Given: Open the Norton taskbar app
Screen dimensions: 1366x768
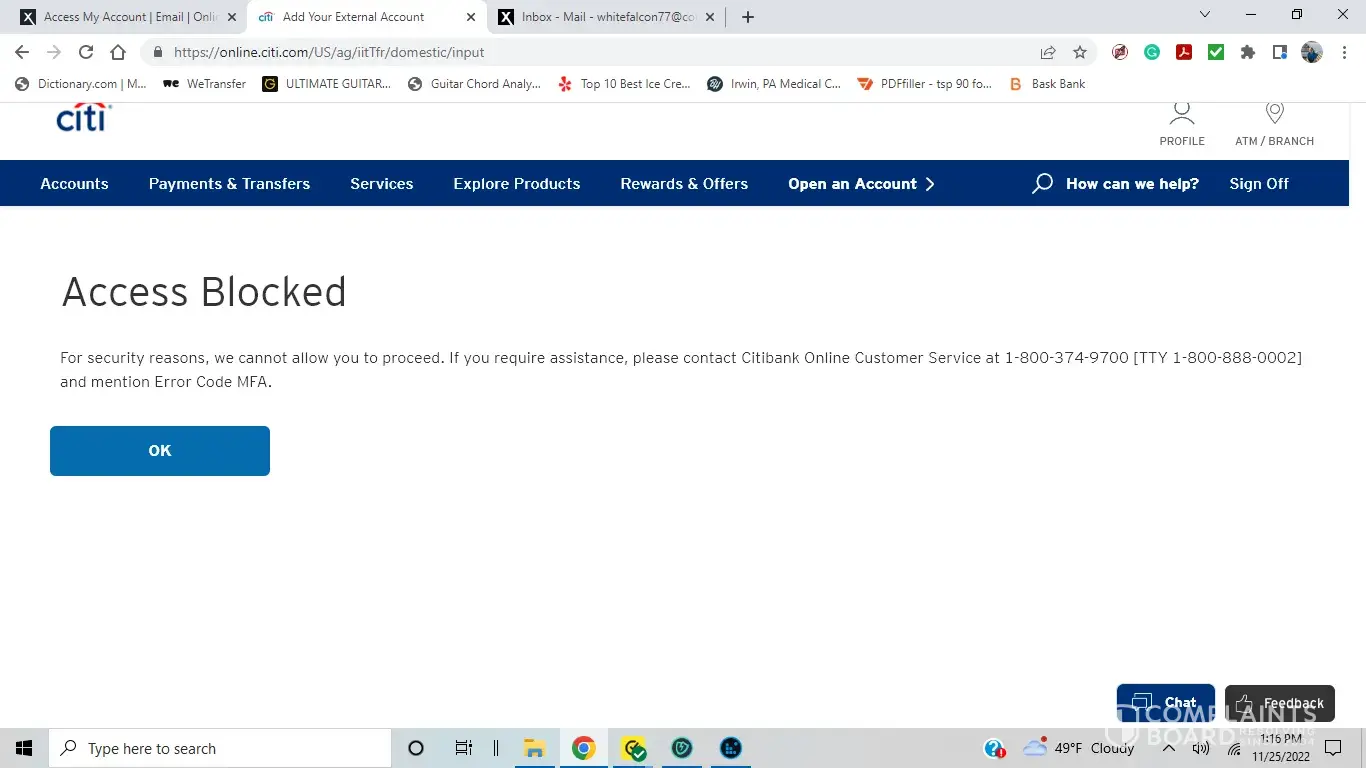Looking at the screenshot, I should 633,748.
